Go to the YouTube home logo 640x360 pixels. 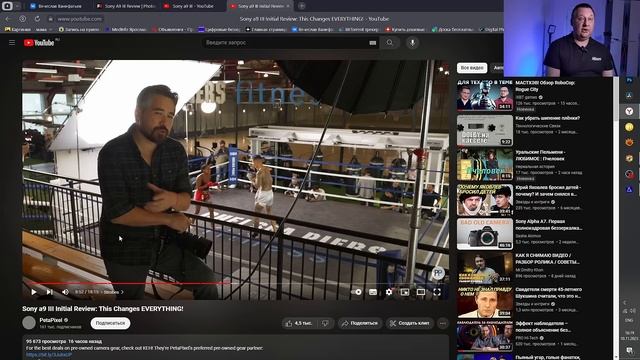(x=39, y=43)
